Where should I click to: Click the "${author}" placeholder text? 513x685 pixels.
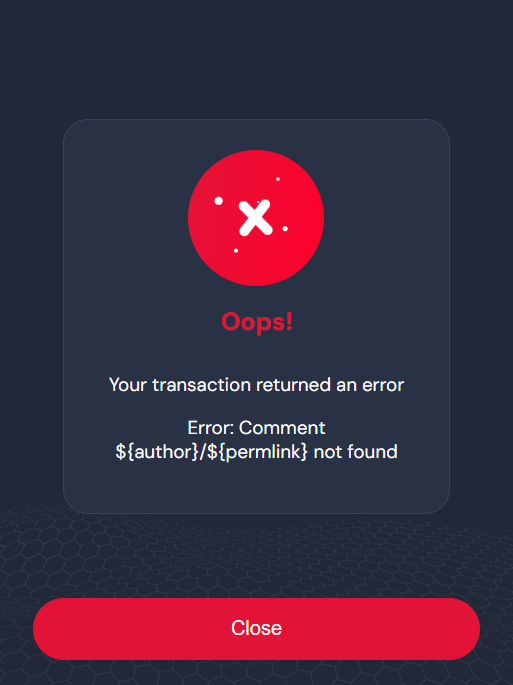click(157, 452)
